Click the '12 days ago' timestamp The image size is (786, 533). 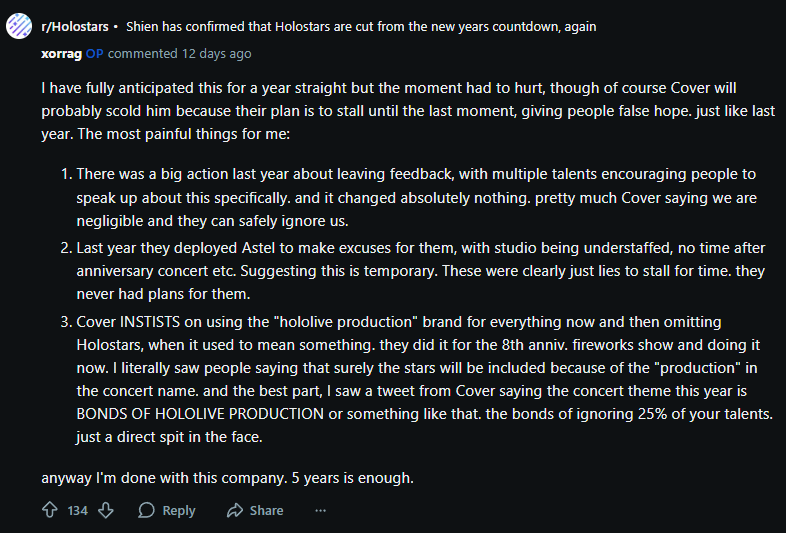click(215, 53)
